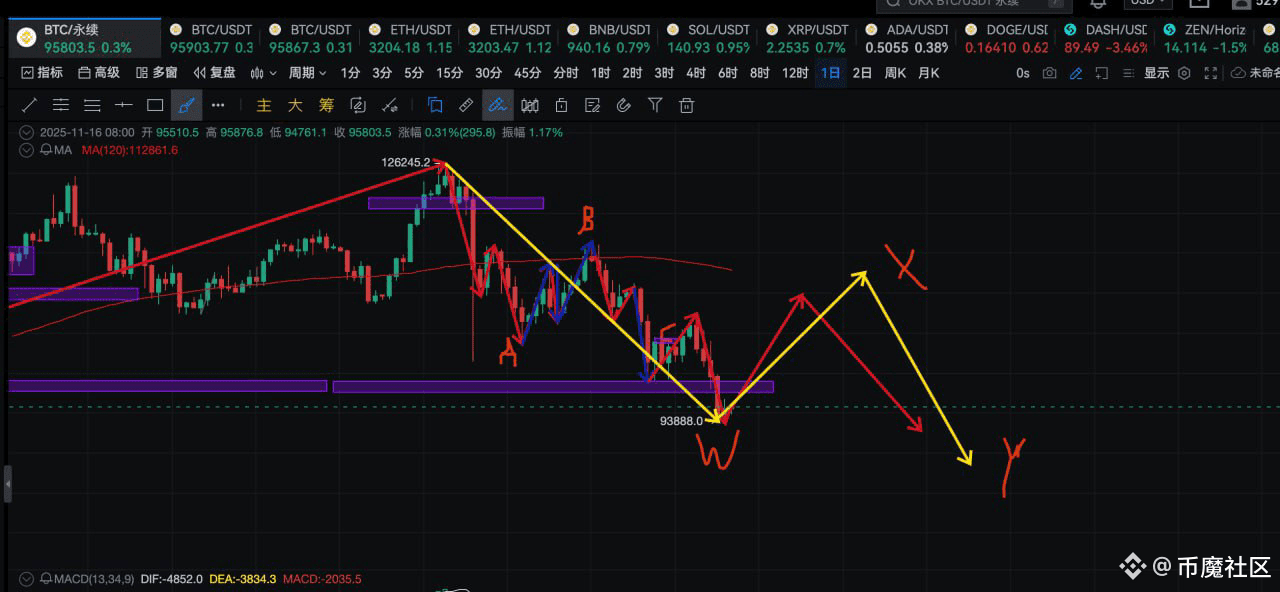Switch to the 月K timeframe
Image resolution: width=1280 pixels, height=592 pixels.
(929, 72)
